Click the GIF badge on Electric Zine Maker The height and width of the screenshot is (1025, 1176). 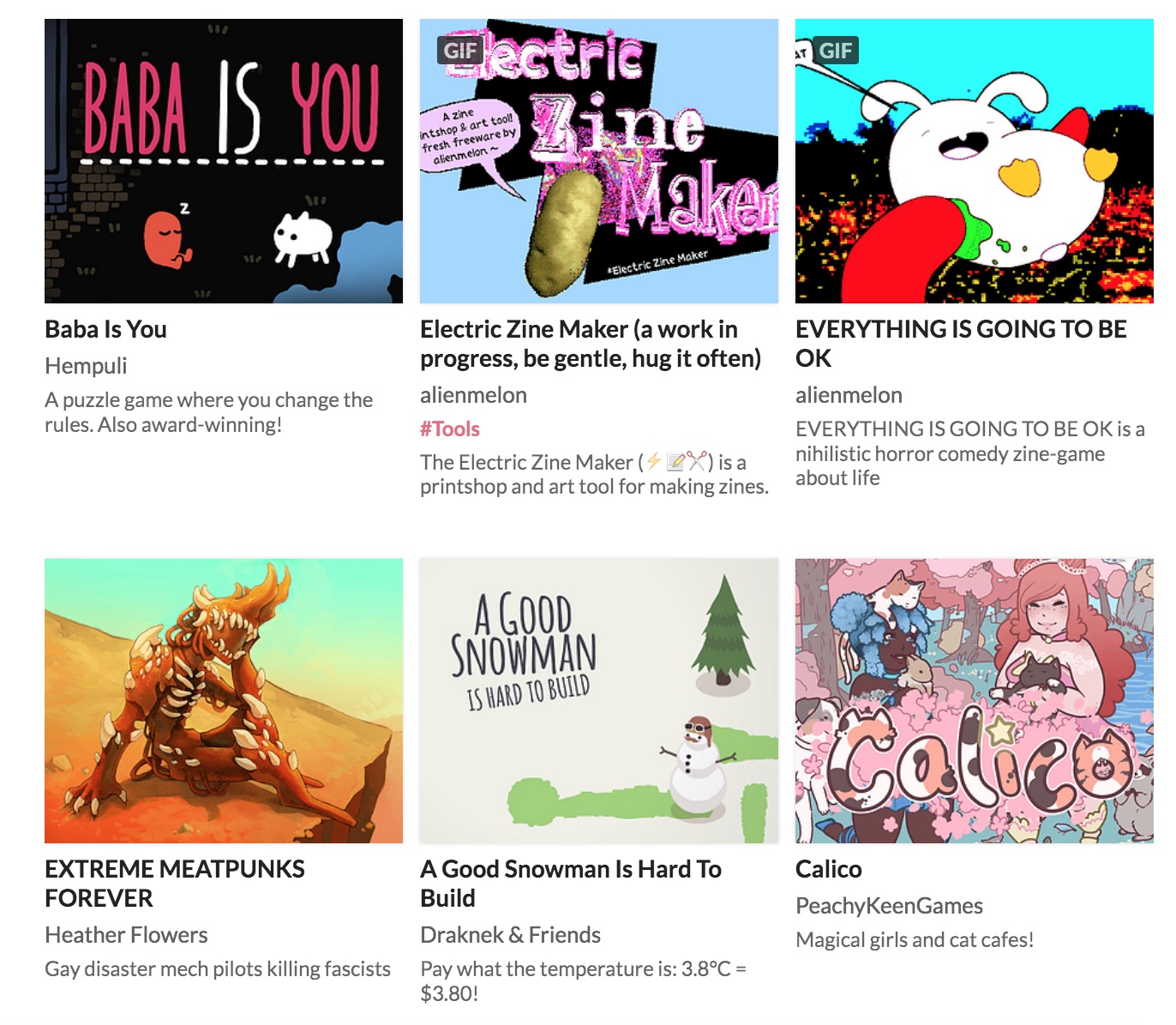point(460,51)
